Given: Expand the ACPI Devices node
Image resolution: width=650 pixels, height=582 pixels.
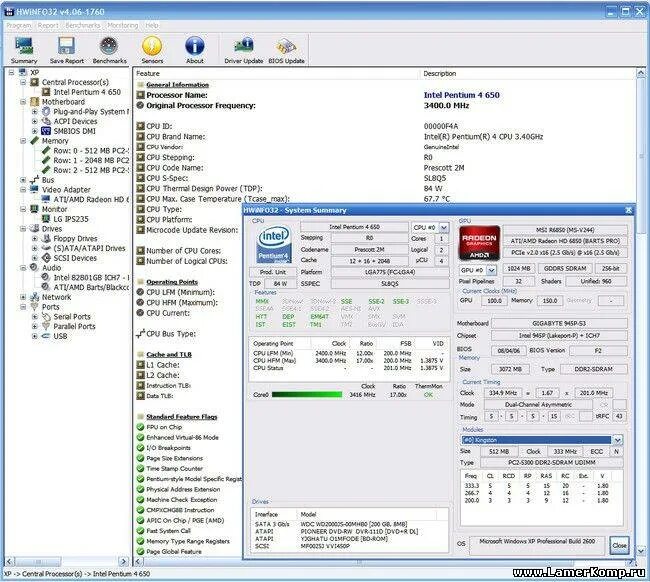Looking at the screenshot, I should click(x=35, y=121).
